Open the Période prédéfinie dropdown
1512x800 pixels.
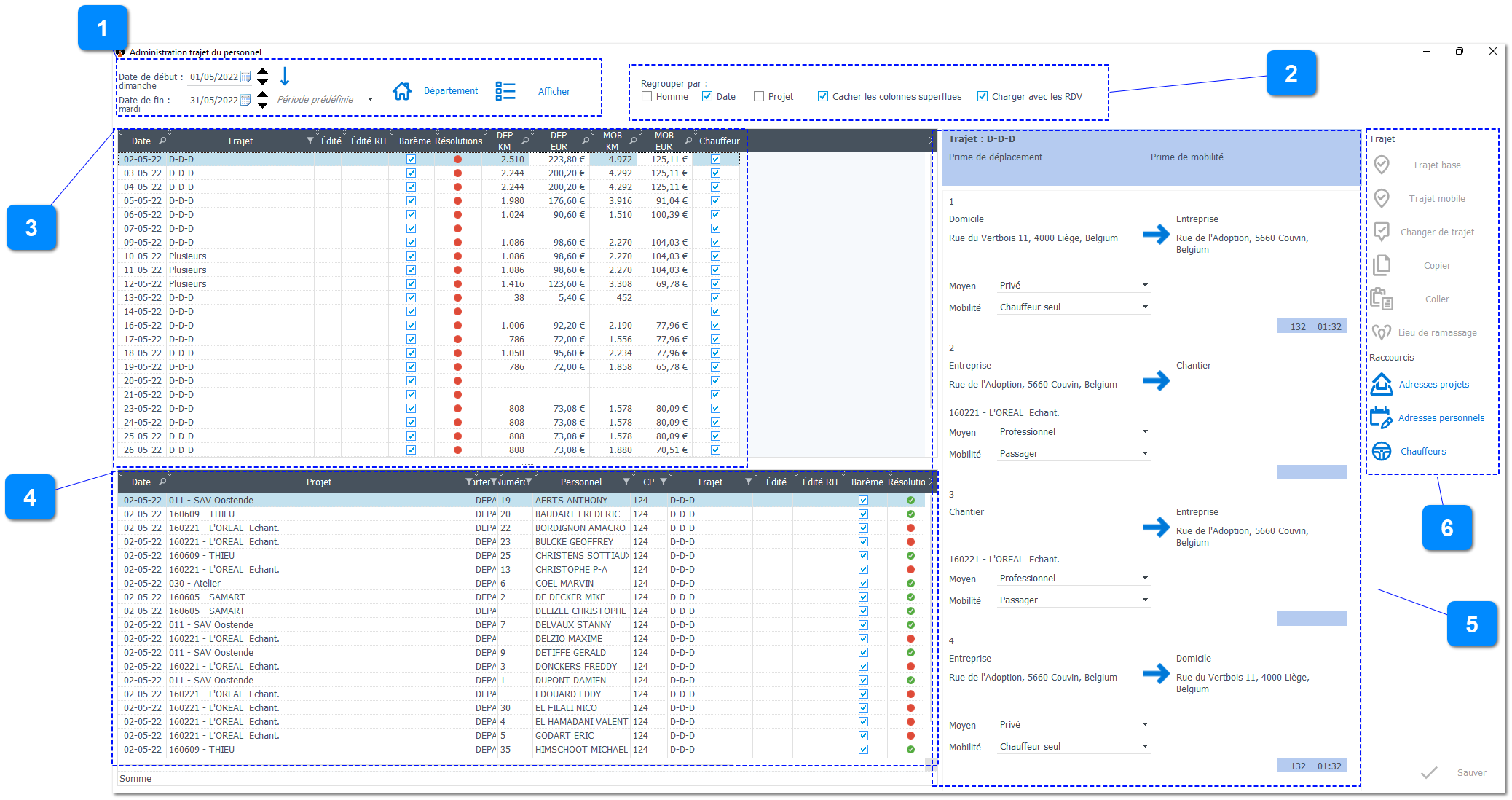[x=370, y=99]
